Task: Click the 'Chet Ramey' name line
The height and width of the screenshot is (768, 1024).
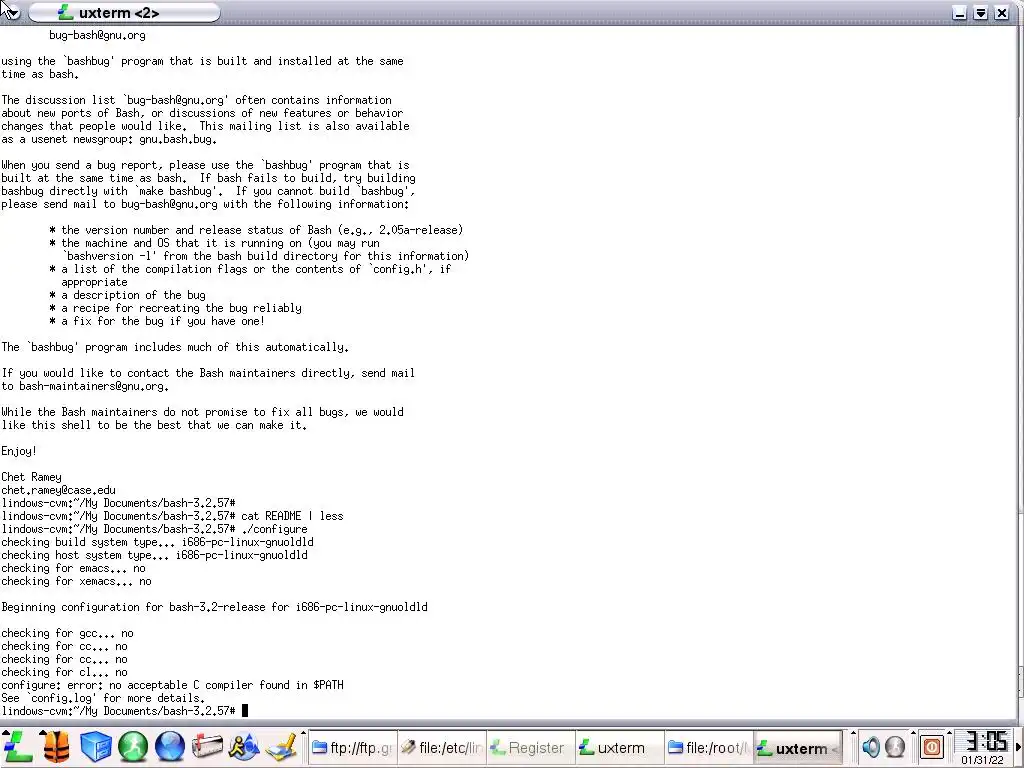Action: 31,477
